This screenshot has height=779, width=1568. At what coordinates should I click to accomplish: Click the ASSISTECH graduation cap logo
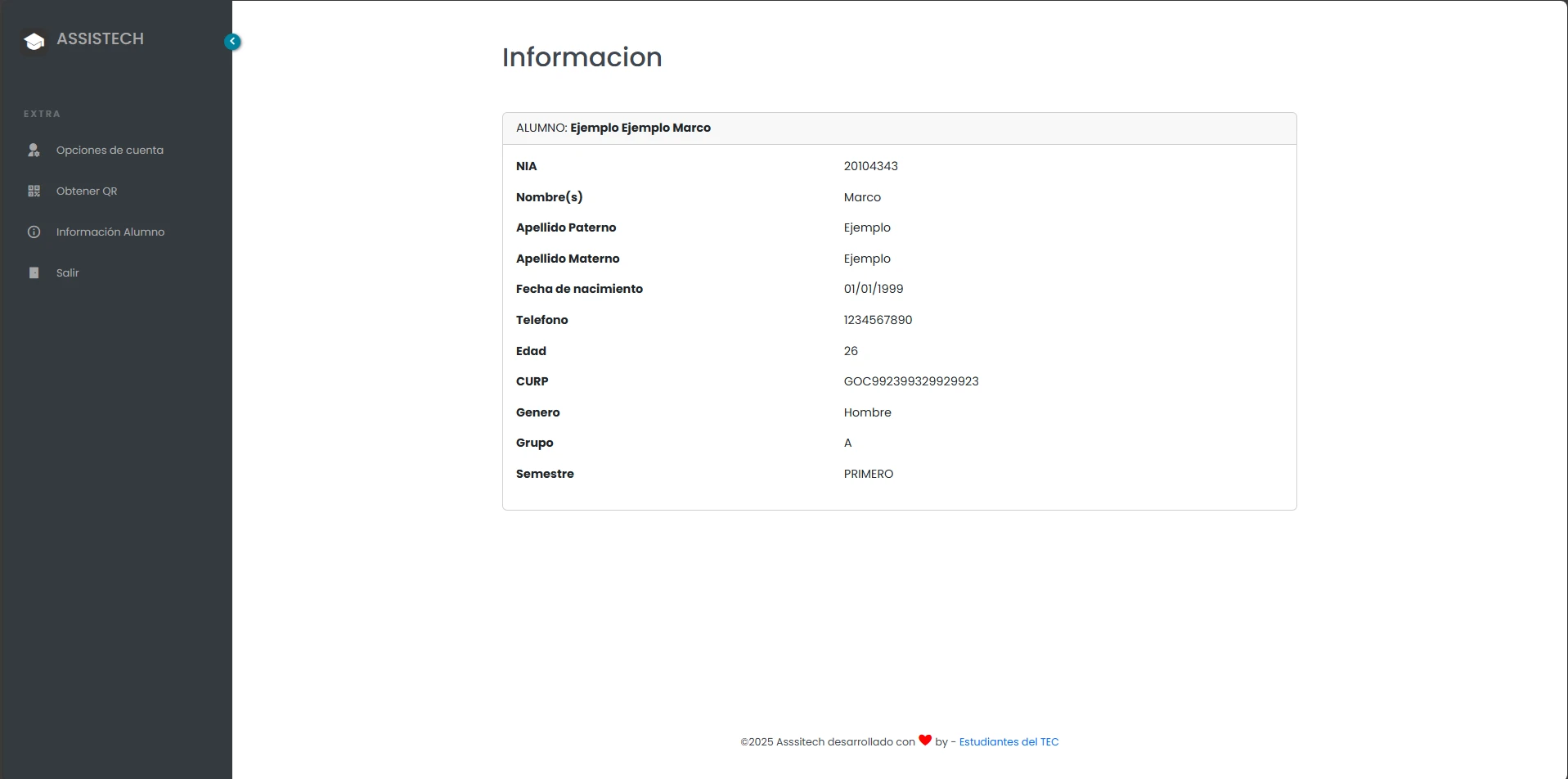34,41
